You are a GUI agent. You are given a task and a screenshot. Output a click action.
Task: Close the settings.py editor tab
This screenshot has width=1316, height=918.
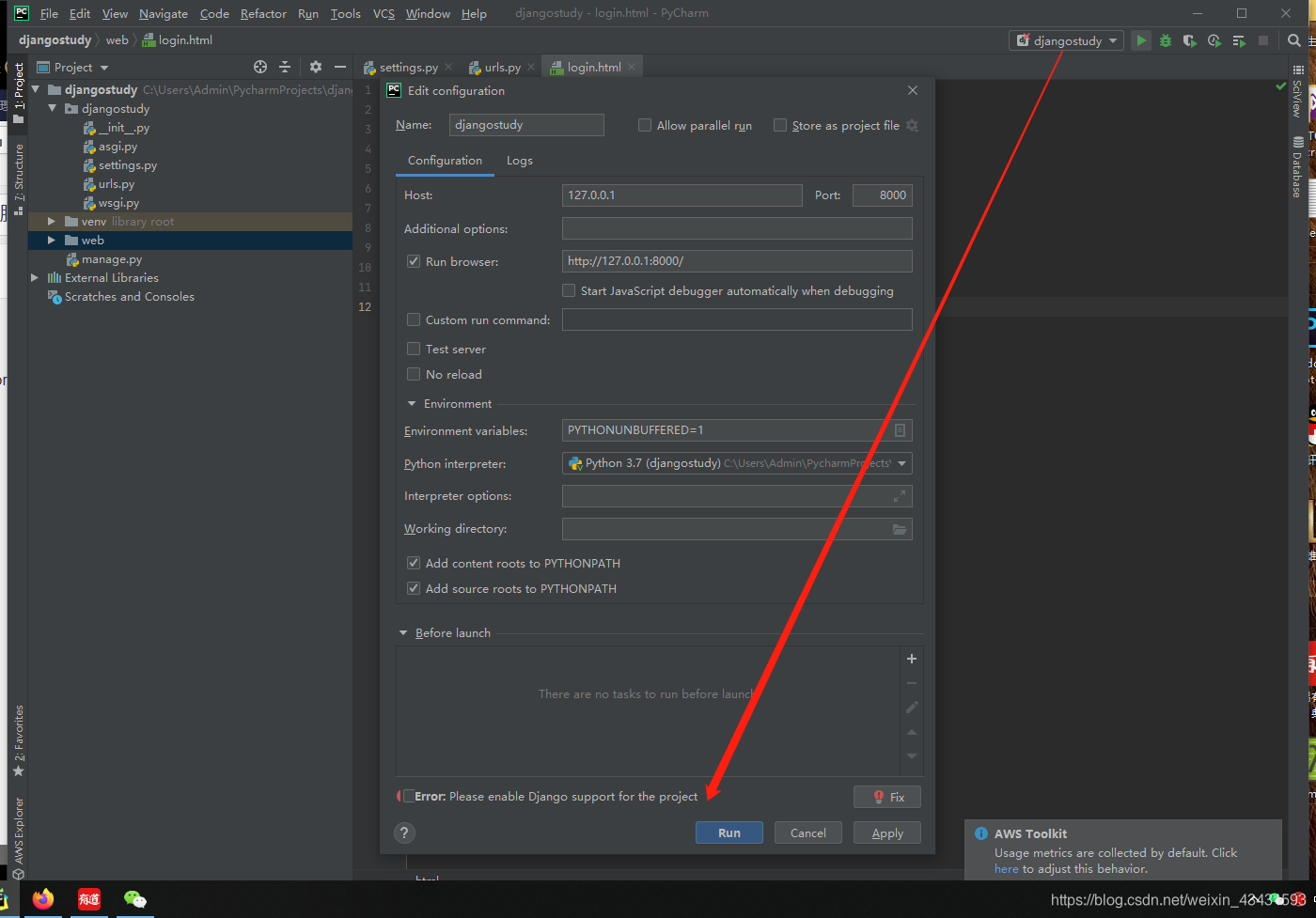[448, 67]
